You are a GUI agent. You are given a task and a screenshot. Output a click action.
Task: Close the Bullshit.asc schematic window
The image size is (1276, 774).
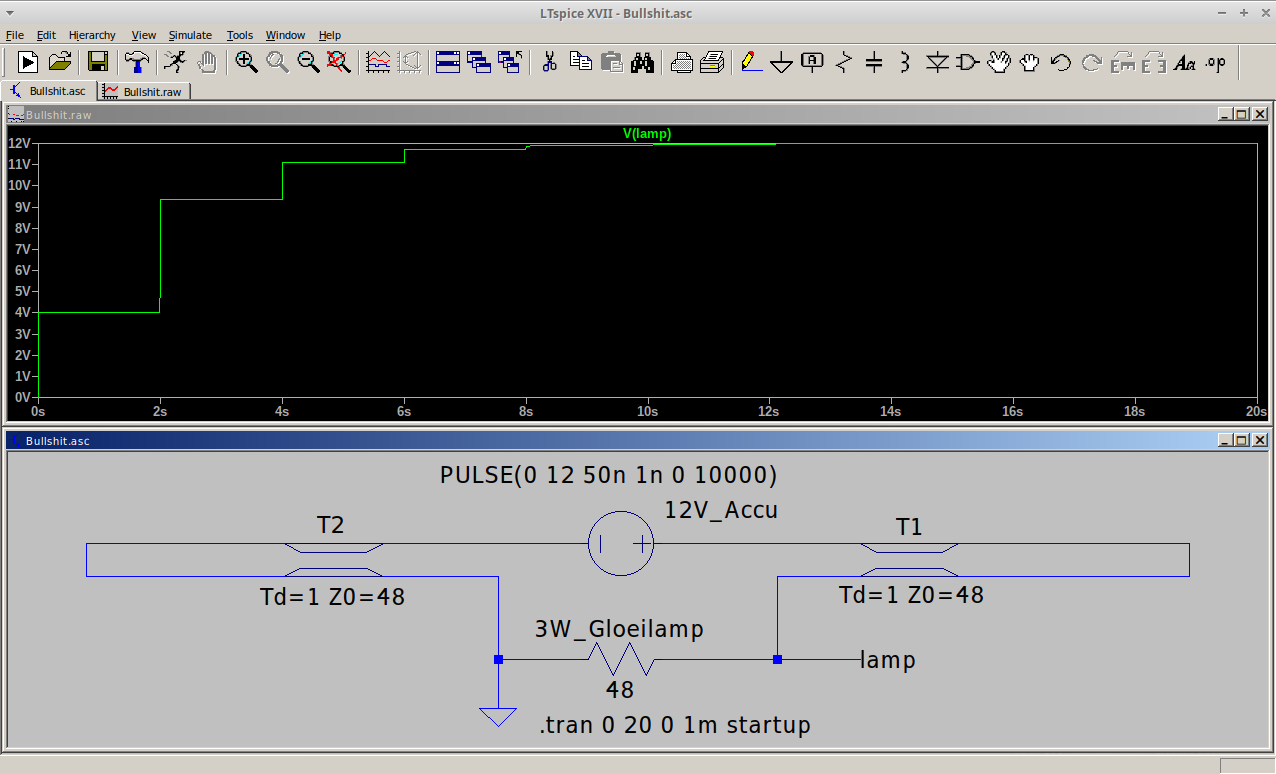coord(1259,440)
